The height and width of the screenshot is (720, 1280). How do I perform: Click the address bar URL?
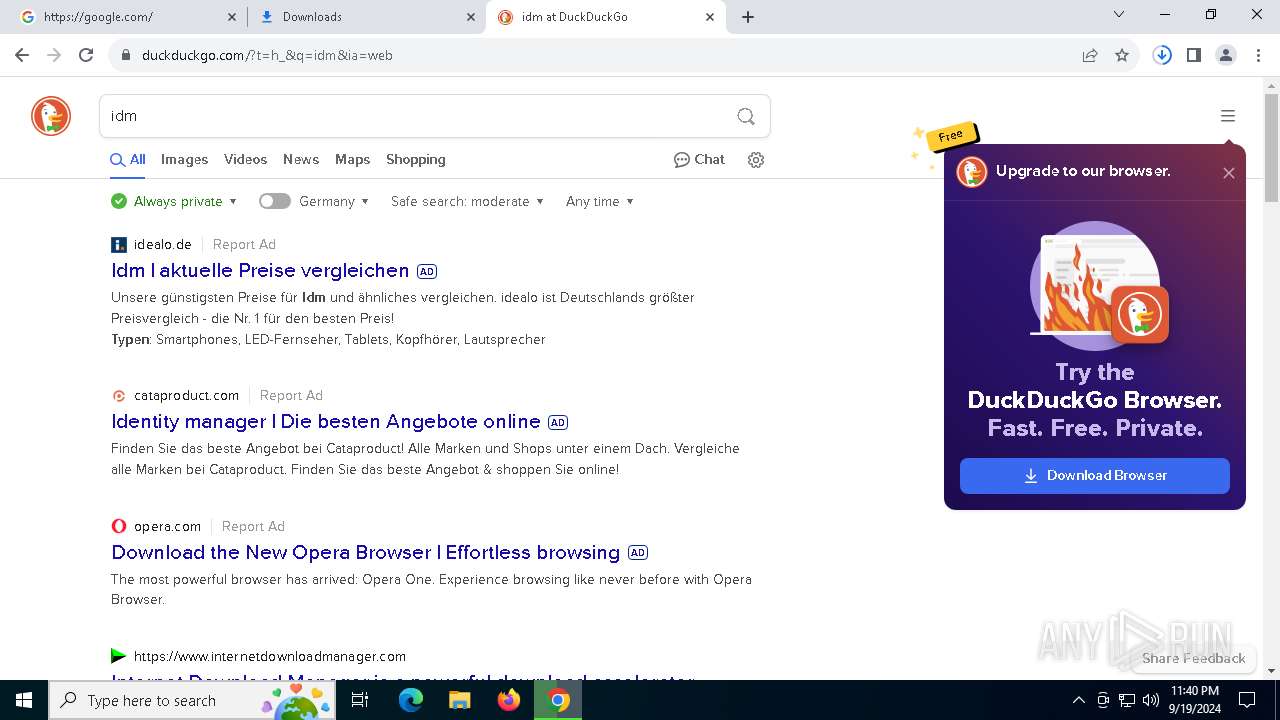pos(267,55)
